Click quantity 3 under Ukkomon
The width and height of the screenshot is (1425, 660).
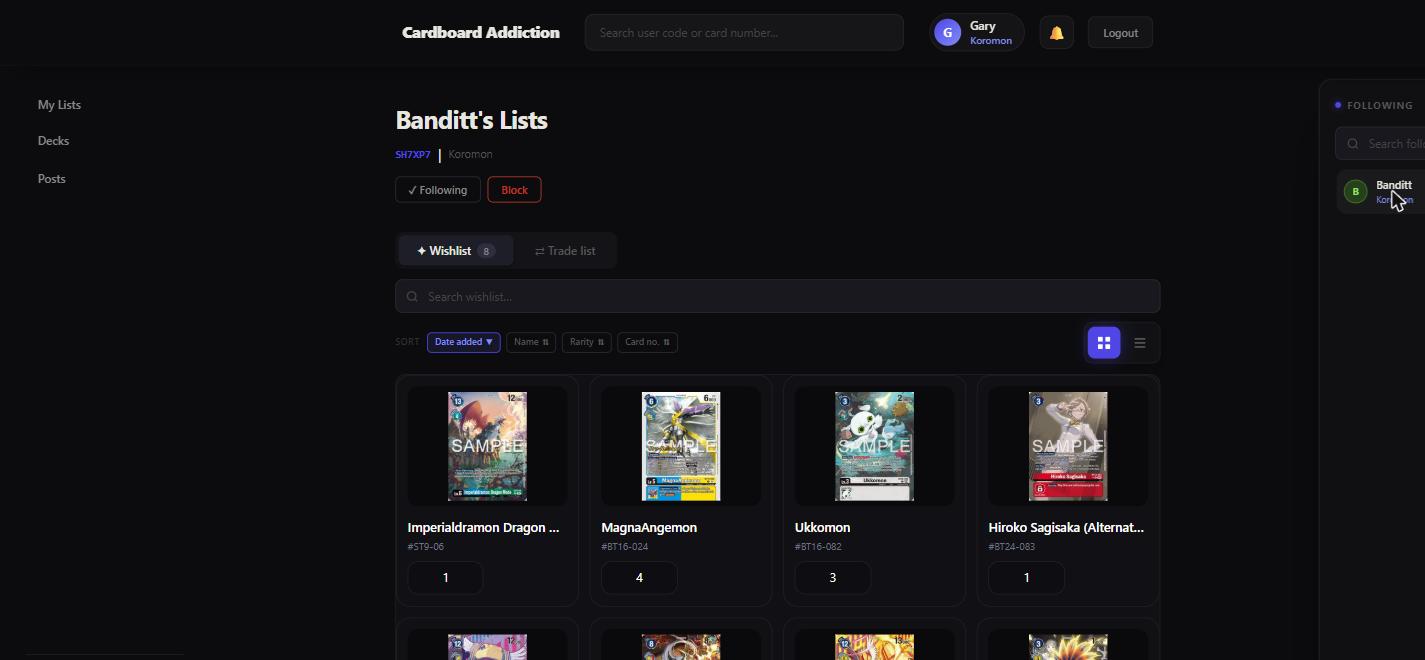point(833,578)
